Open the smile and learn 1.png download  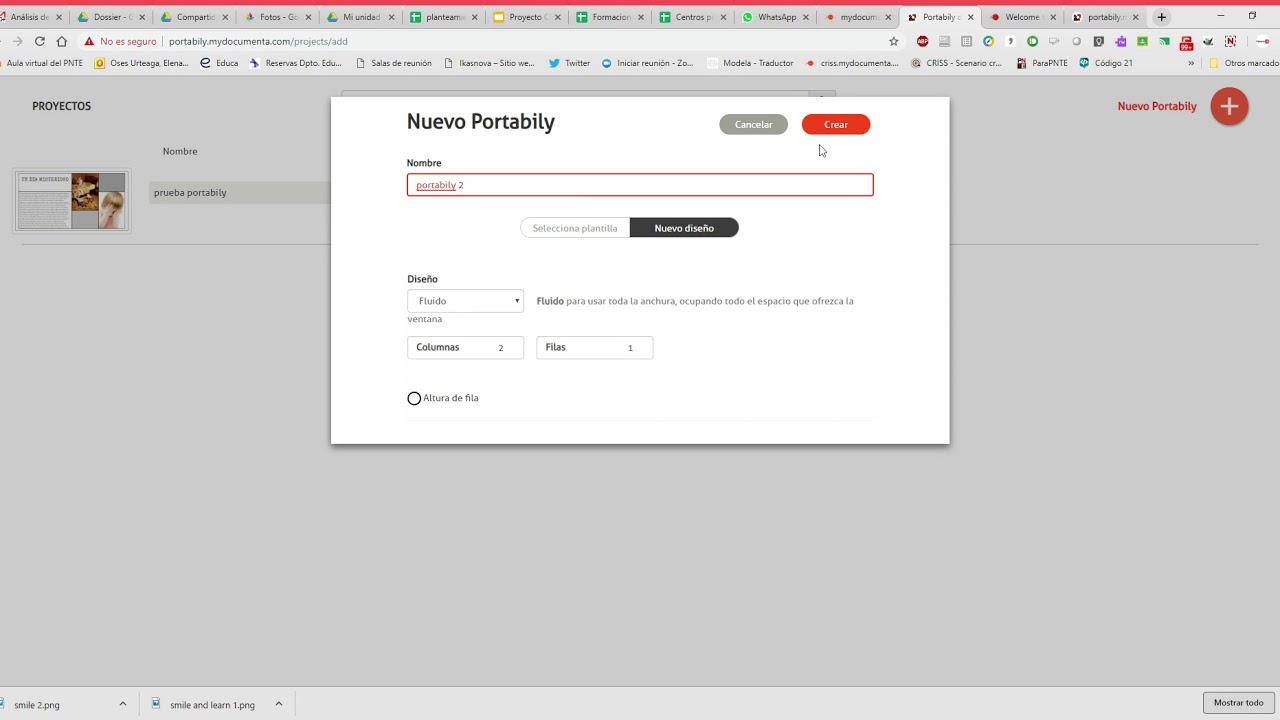click(x=204, y=704)
